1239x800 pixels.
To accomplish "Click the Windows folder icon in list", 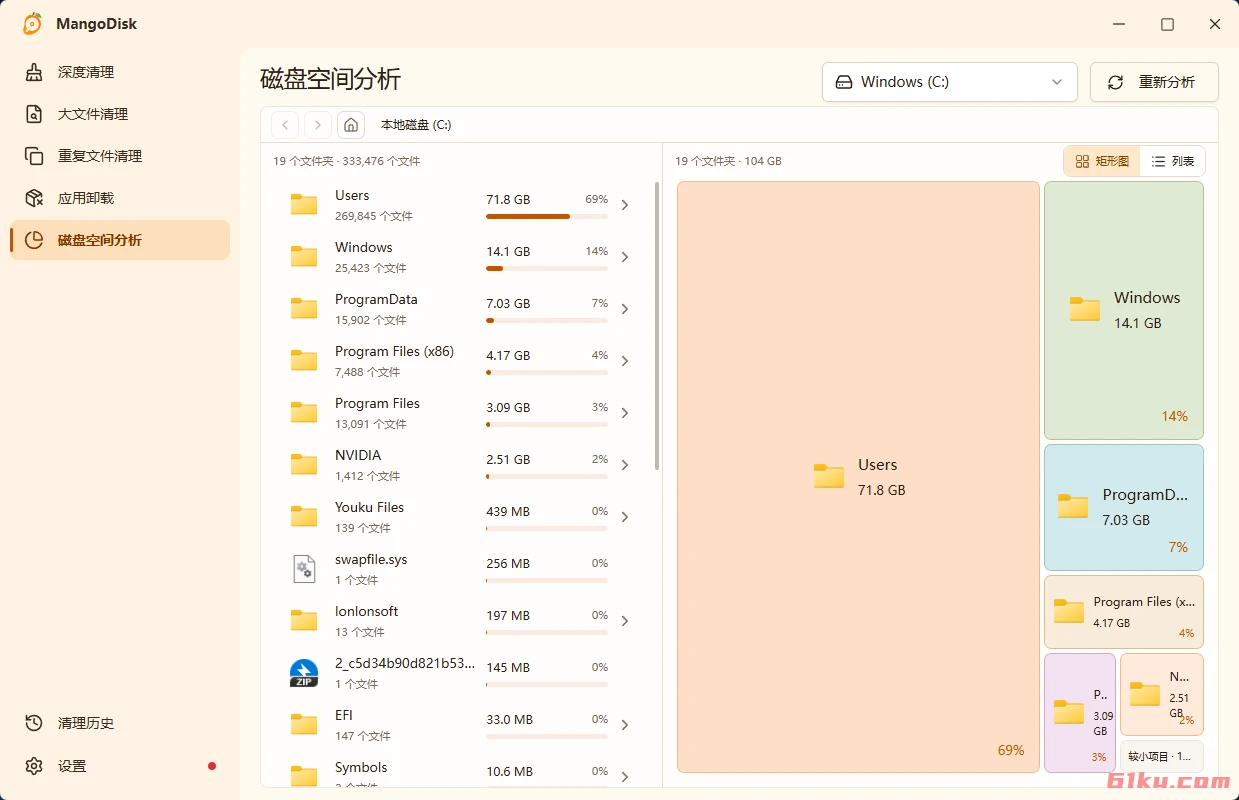I will (304, 257).
